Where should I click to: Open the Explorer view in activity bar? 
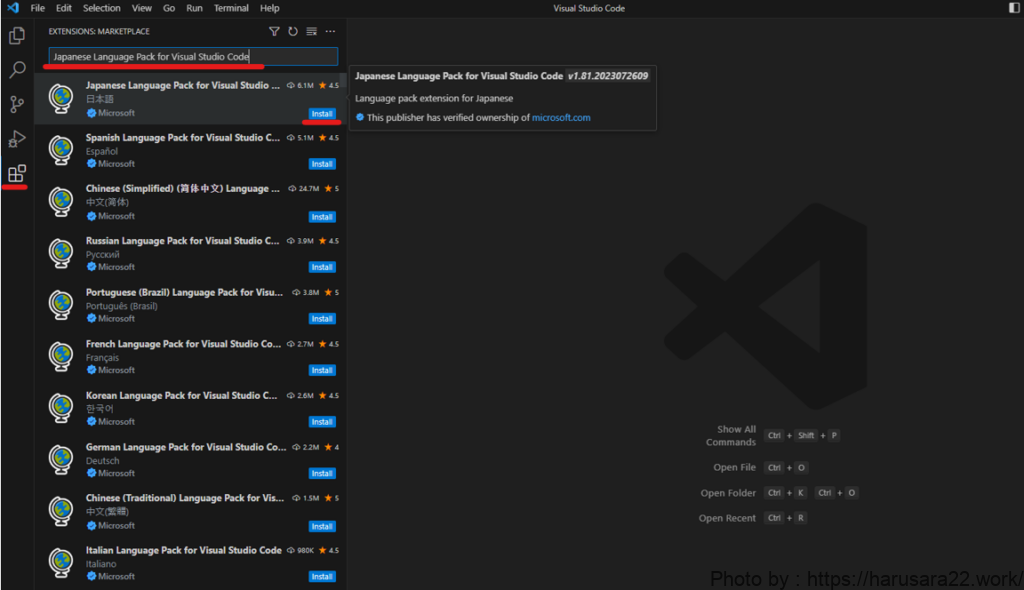pyautogui.click(x=17, y=36)
